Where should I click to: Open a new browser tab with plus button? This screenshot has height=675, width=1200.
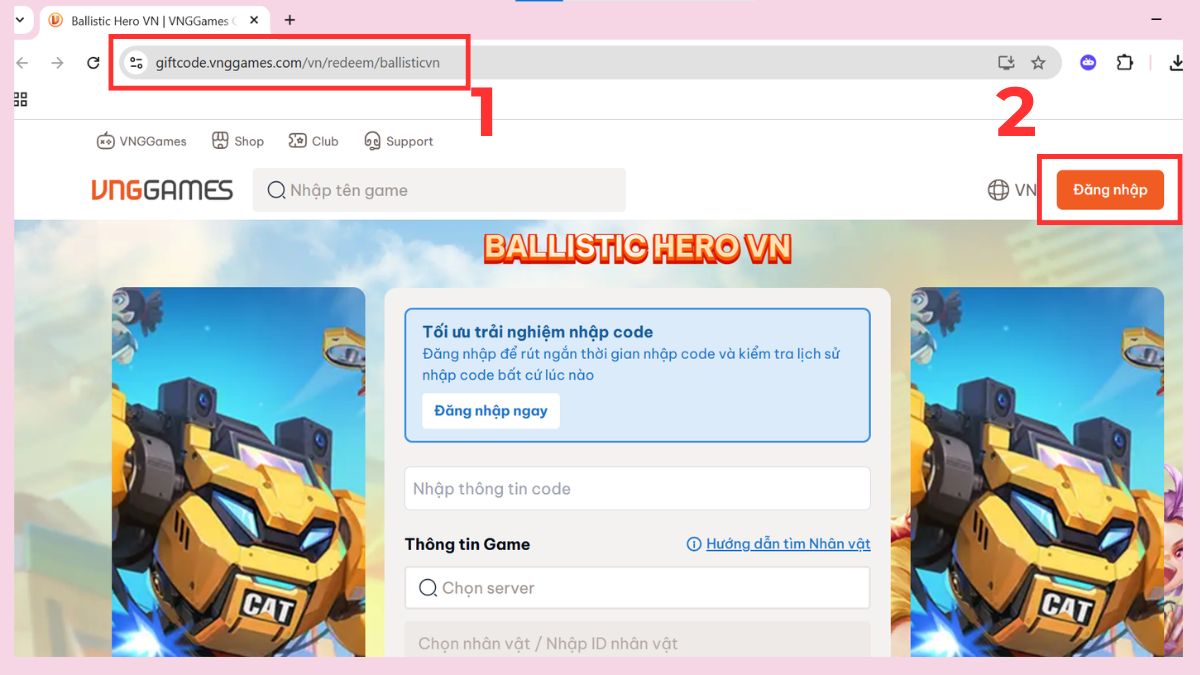click(289, 19)
